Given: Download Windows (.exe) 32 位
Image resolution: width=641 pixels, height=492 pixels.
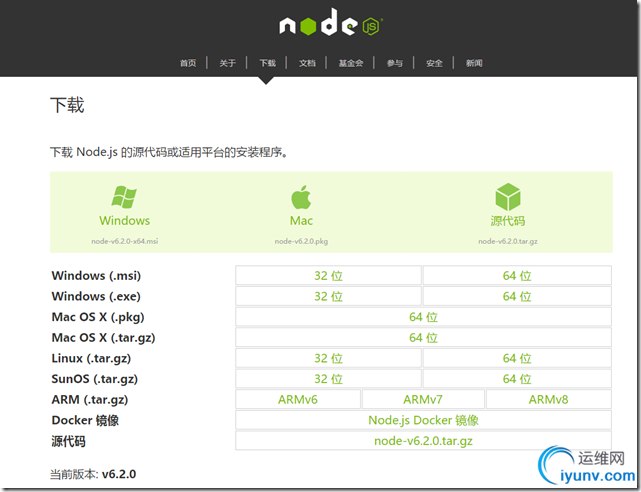Looking at the screenshot, I should (328, 296).
